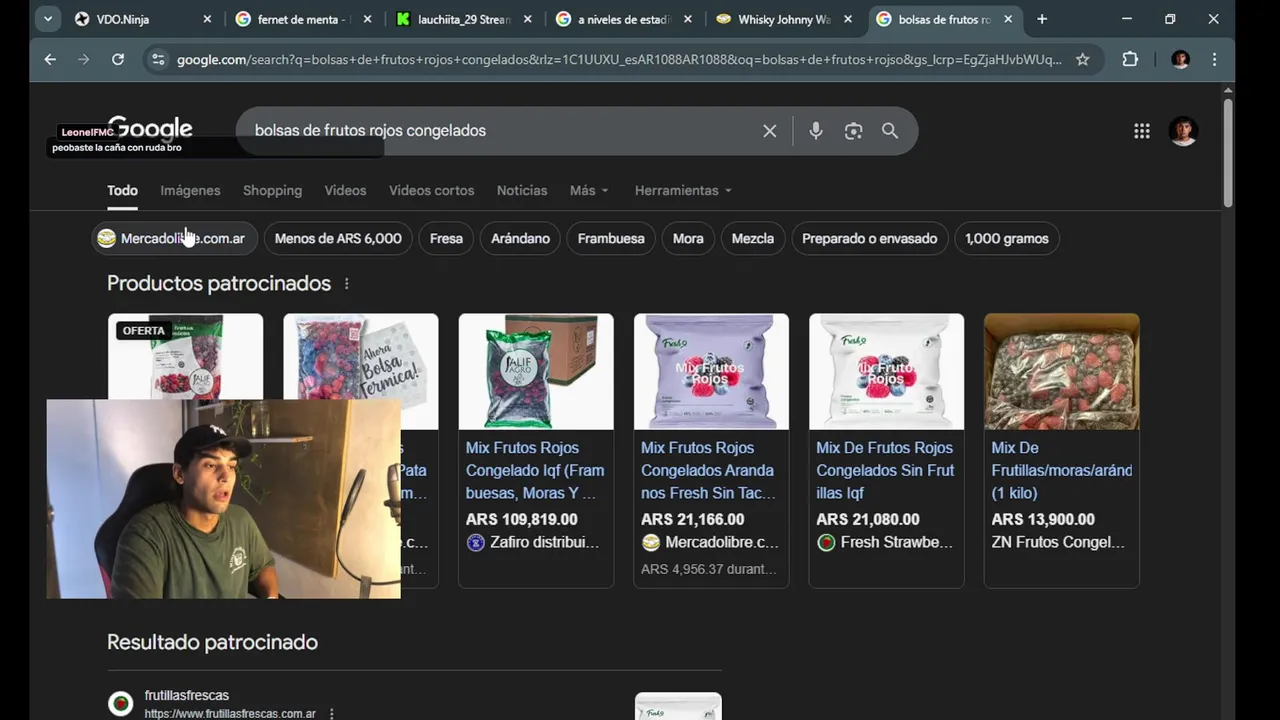
Task: Open the frutillasfrescas sponsored result
Action: point(187,695)
